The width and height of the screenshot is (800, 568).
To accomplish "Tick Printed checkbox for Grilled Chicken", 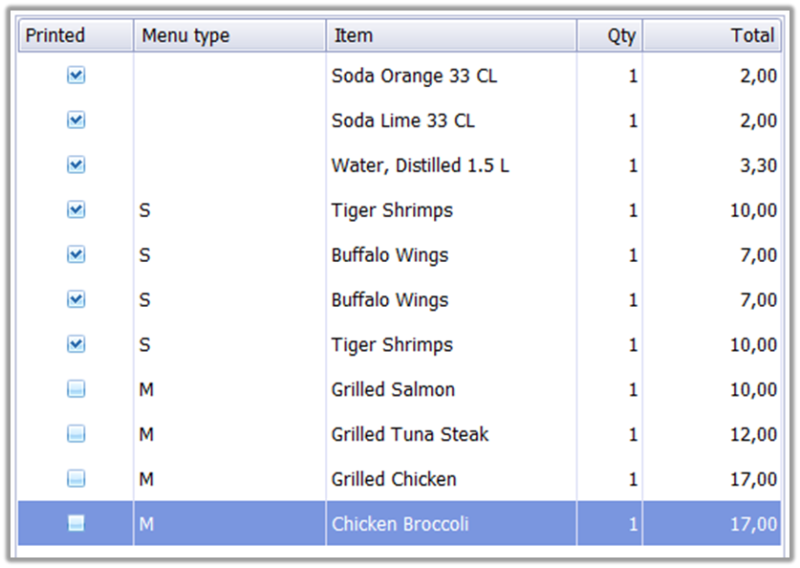I will click(x=76, y=479).
